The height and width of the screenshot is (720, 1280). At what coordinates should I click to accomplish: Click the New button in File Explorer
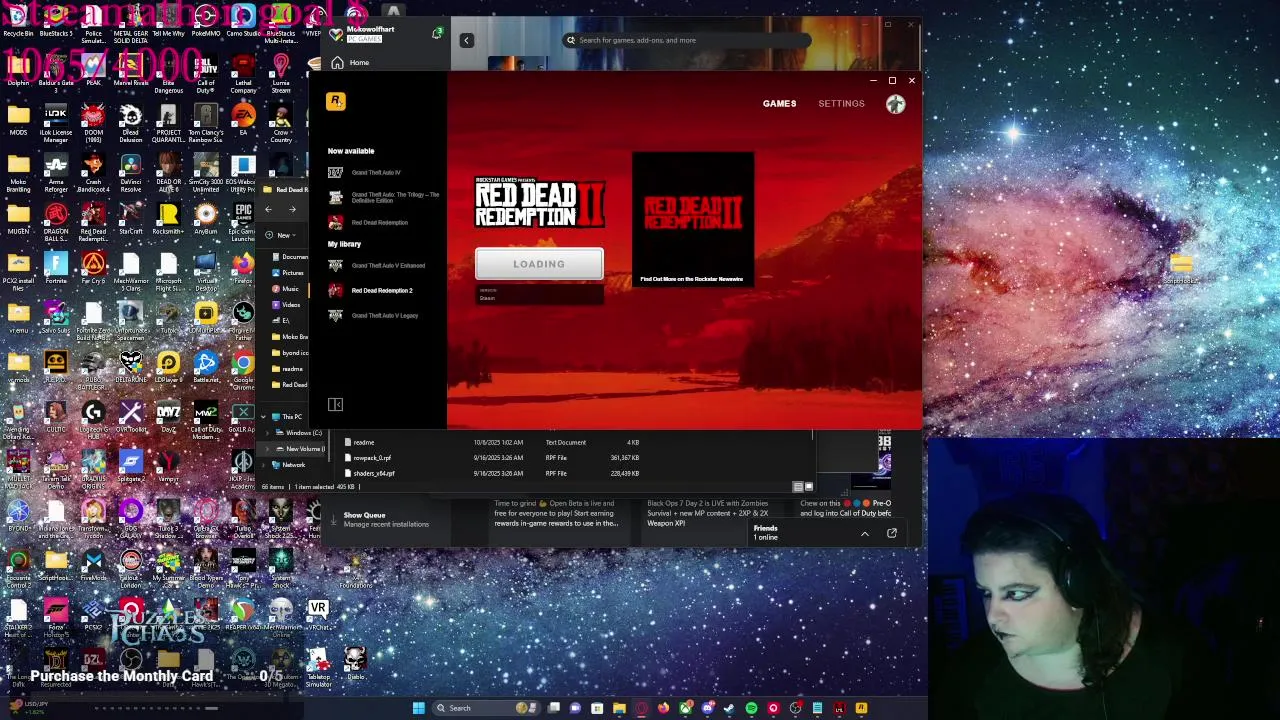280,235
